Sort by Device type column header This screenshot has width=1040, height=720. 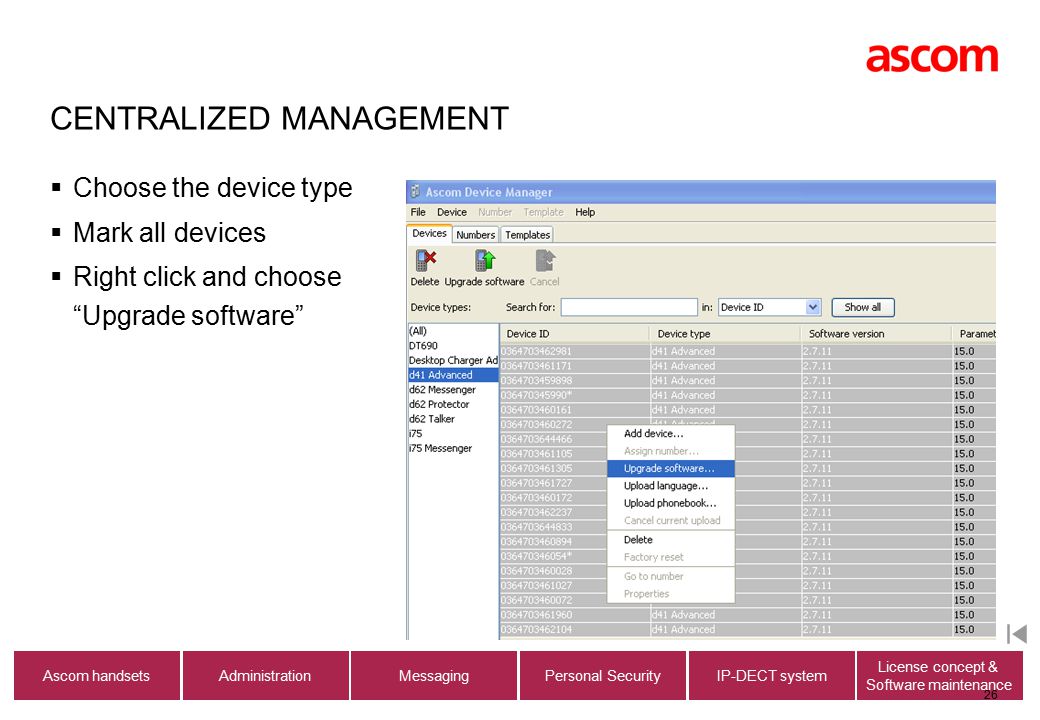(725, 333)
